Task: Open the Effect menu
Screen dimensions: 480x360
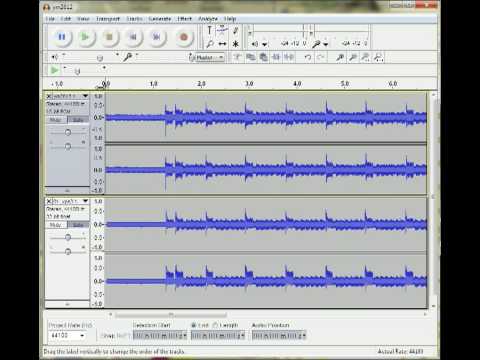Action: click(185, 19)
